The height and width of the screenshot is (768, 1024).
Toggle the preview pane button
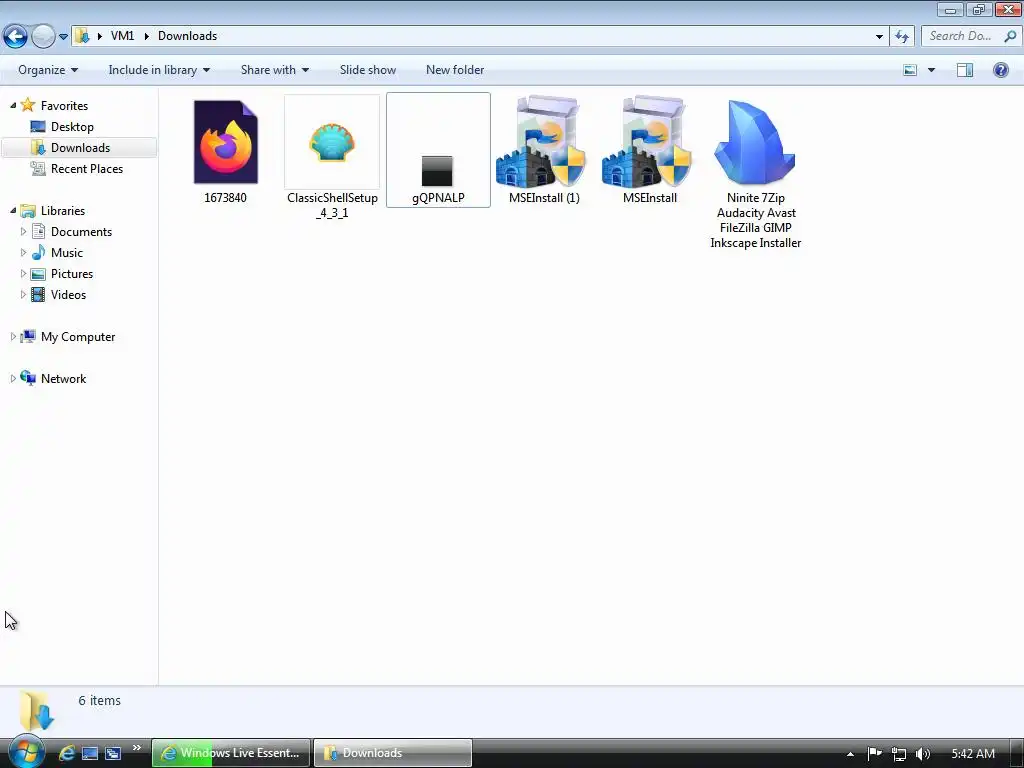[x=965, y=70]
